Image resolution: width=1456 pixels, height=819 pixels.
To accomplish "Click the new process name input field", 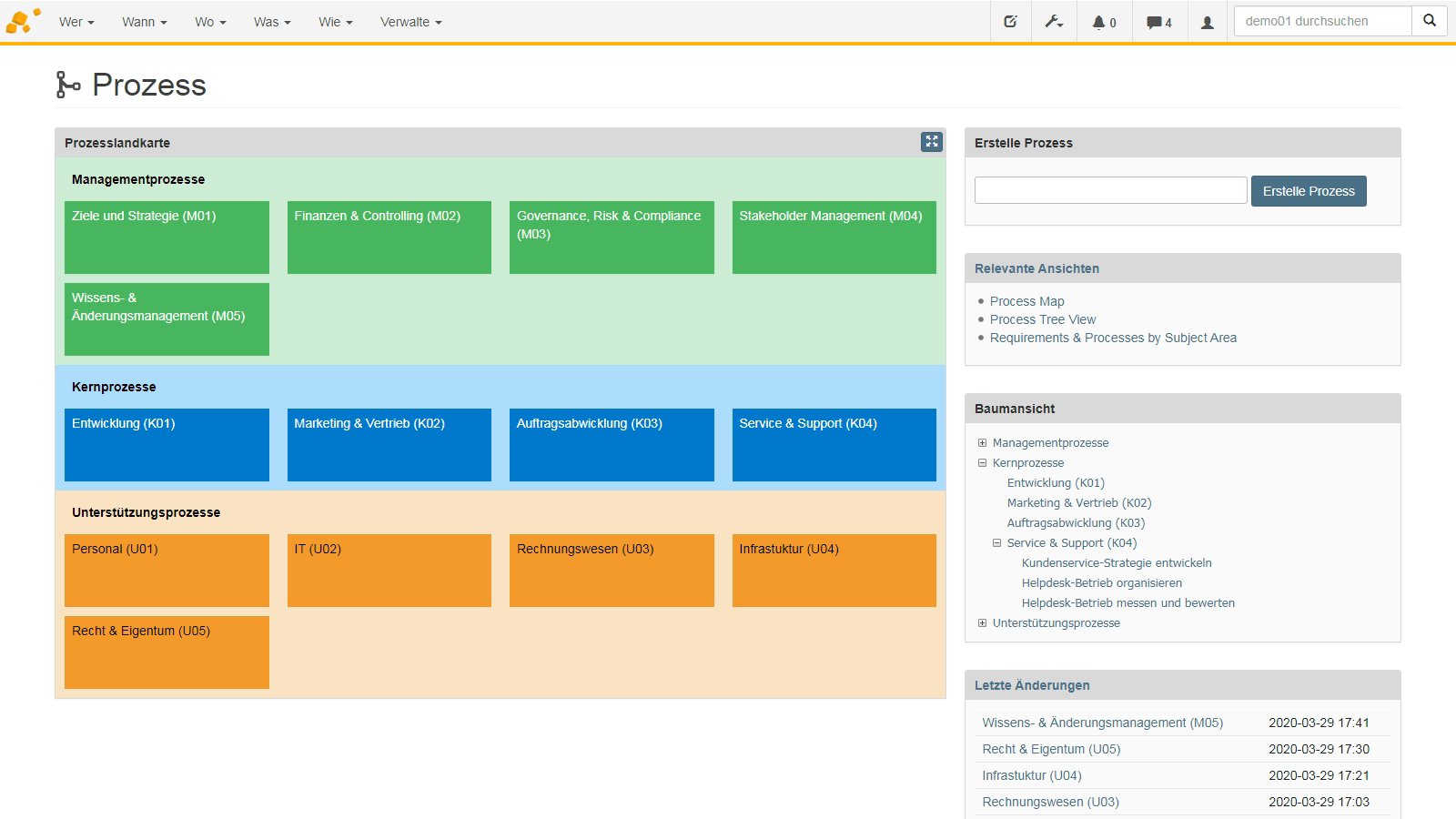I will 1110,190.
